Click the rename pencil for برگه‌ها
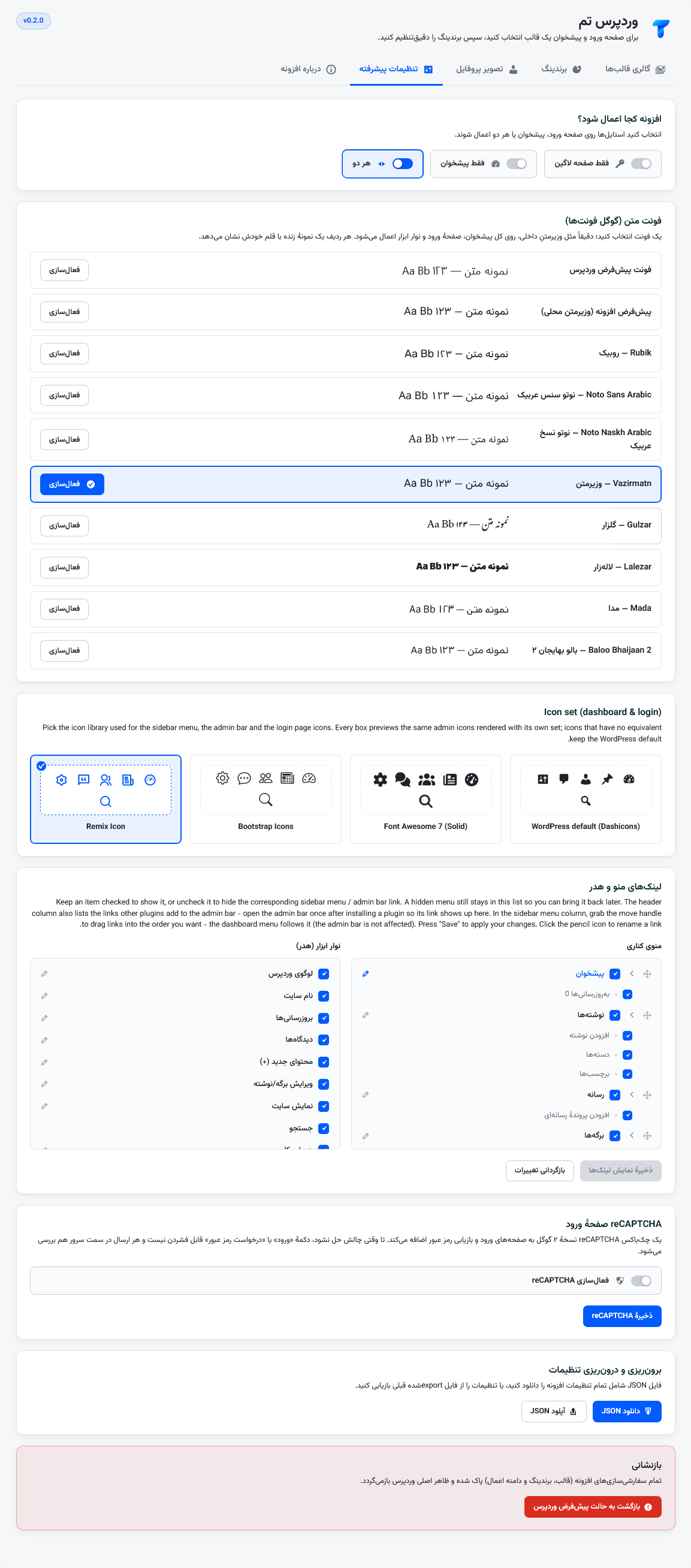 (x=366, y=1136)
